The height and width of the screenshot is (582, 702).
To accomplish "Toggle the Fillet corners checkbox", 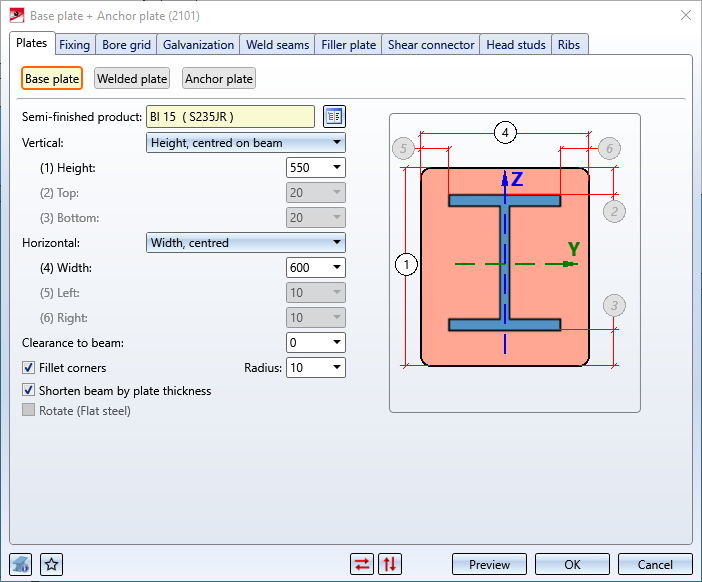I will [29, 368].
